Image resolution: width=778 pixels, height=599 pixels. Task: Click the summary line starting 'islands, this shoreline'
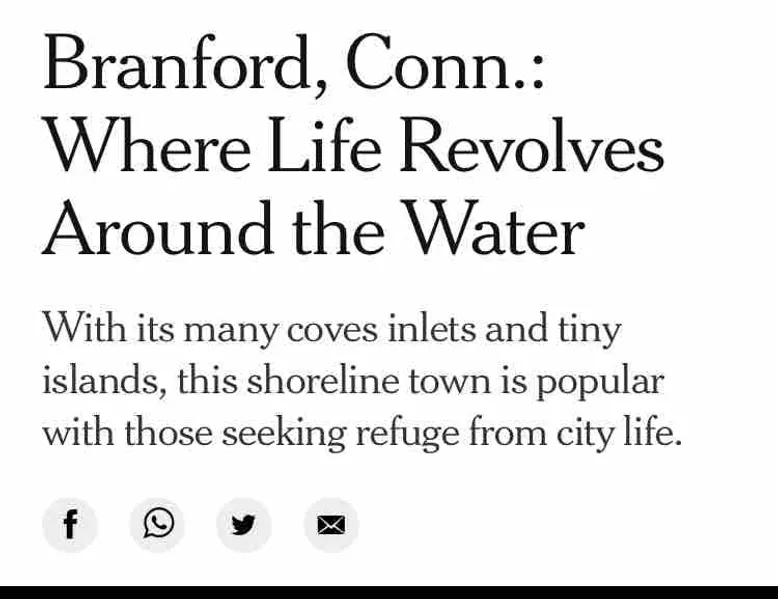[353, 381]
